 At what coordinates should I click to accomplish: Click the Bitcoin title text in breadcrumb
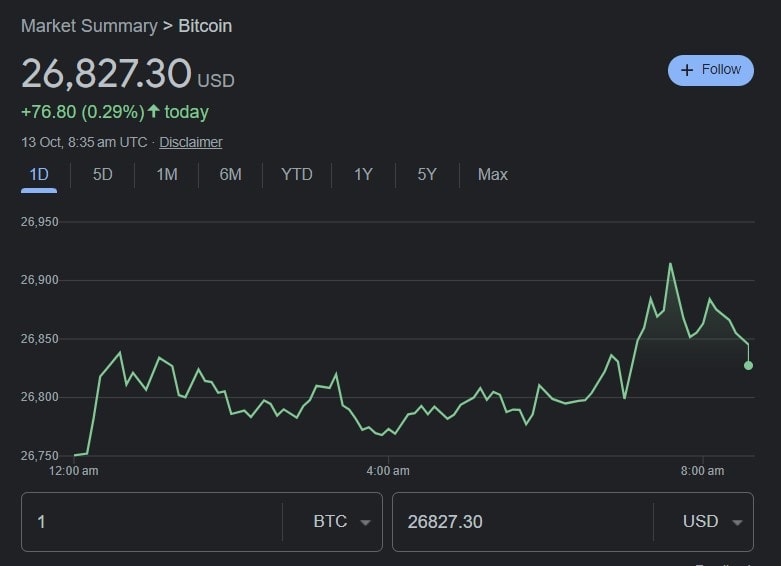click(x=205, y=26)
